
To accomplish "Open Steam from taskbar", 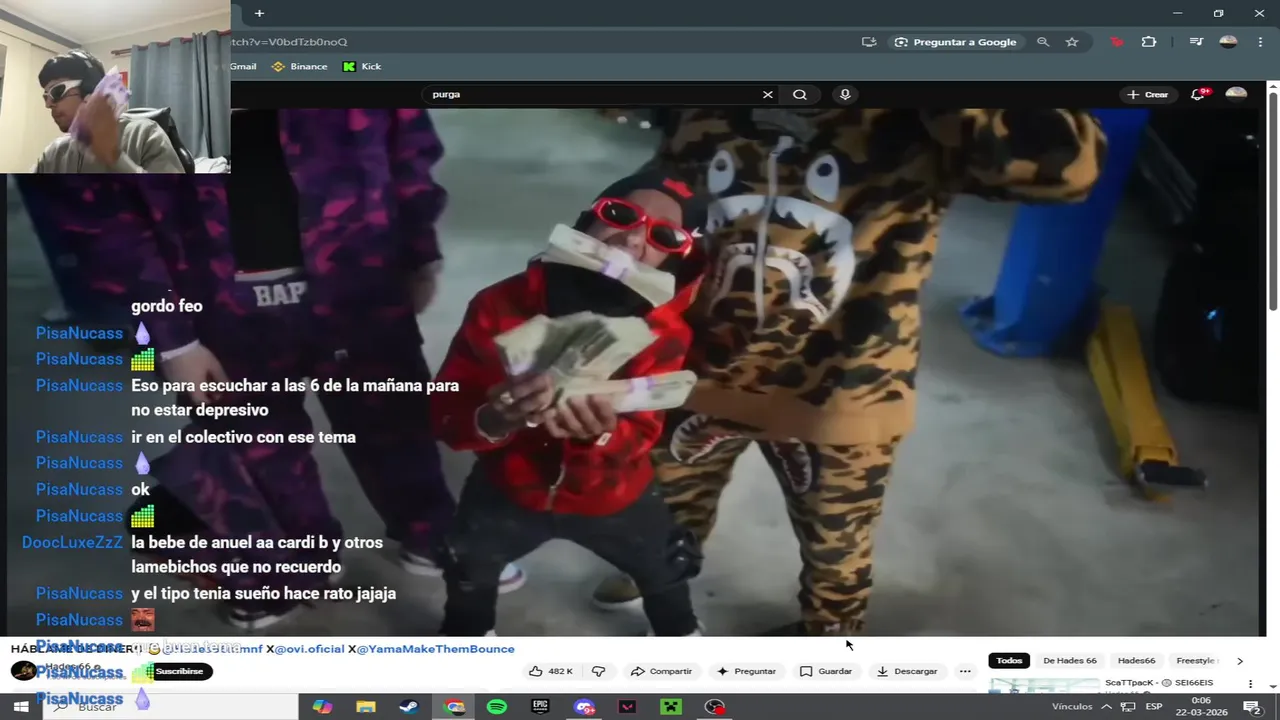I will point(409,707).
